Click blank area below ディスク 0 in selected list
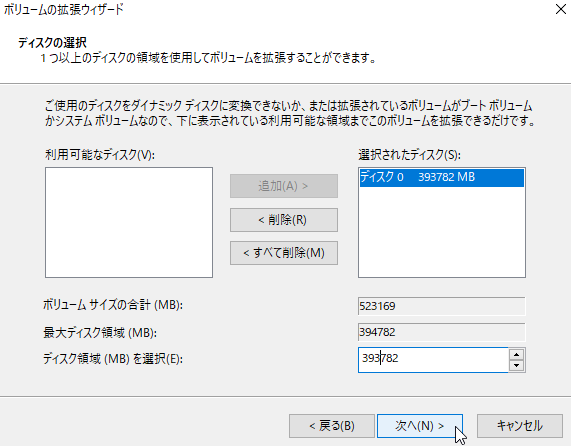The image size is (571, 446). (442, 233)
